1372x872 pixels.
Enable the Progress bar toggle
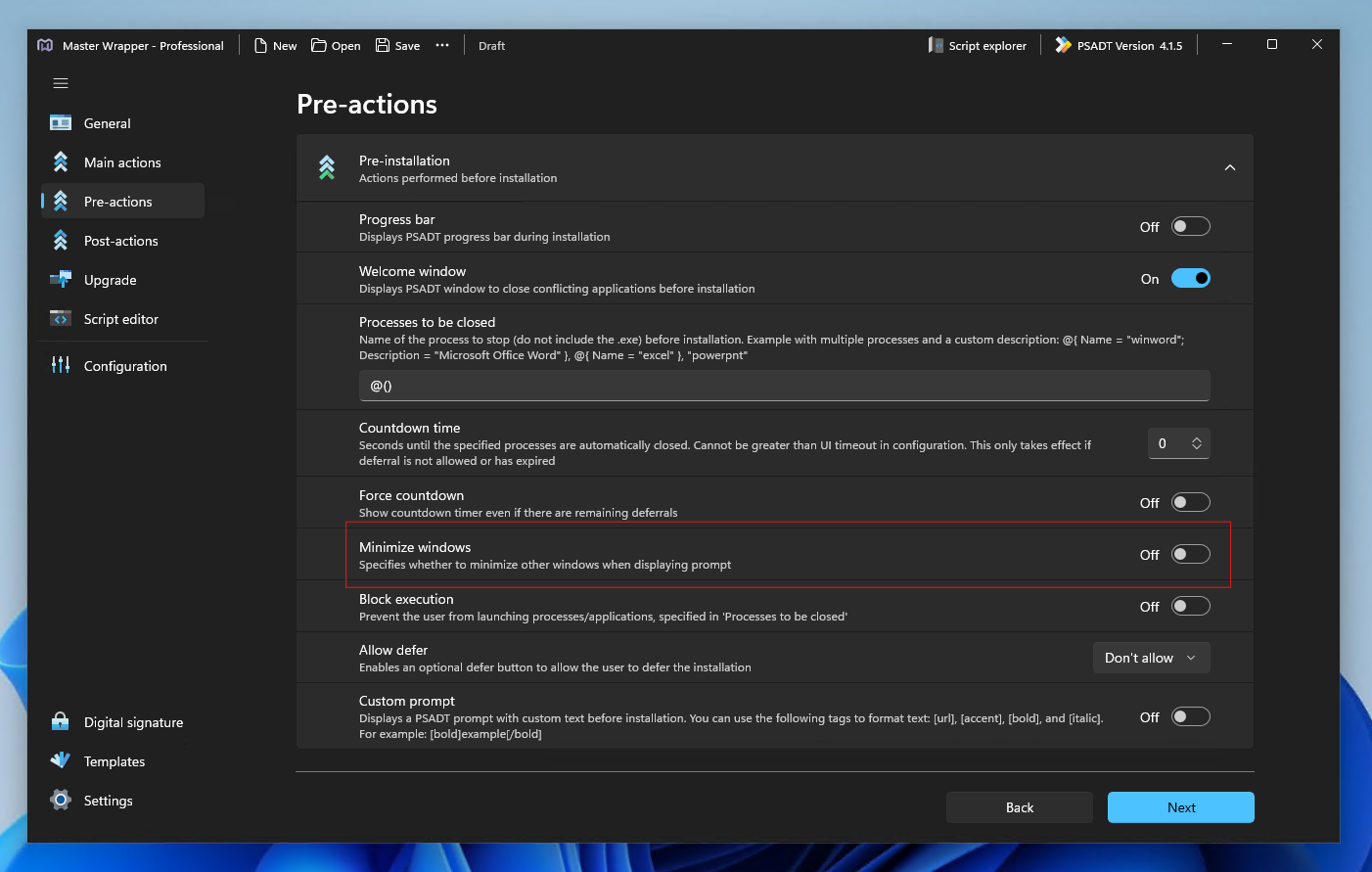point(1191,226)
